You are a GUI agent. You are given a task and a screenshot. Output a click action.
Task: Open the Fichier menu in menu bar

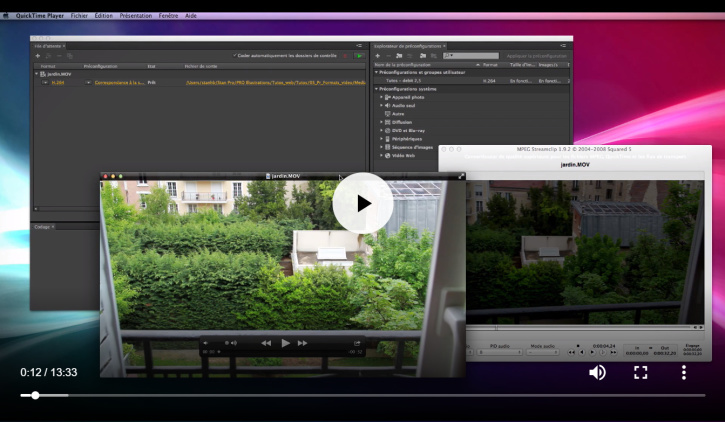[x=79, y=16]
